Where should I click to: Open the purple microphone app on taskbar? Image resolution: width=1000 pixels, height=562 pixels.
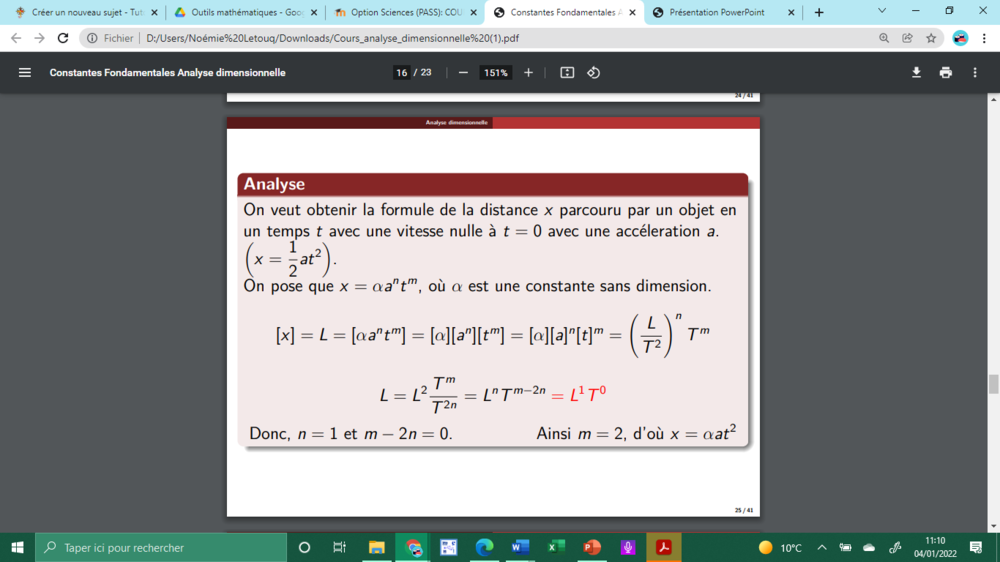[628, 547]
